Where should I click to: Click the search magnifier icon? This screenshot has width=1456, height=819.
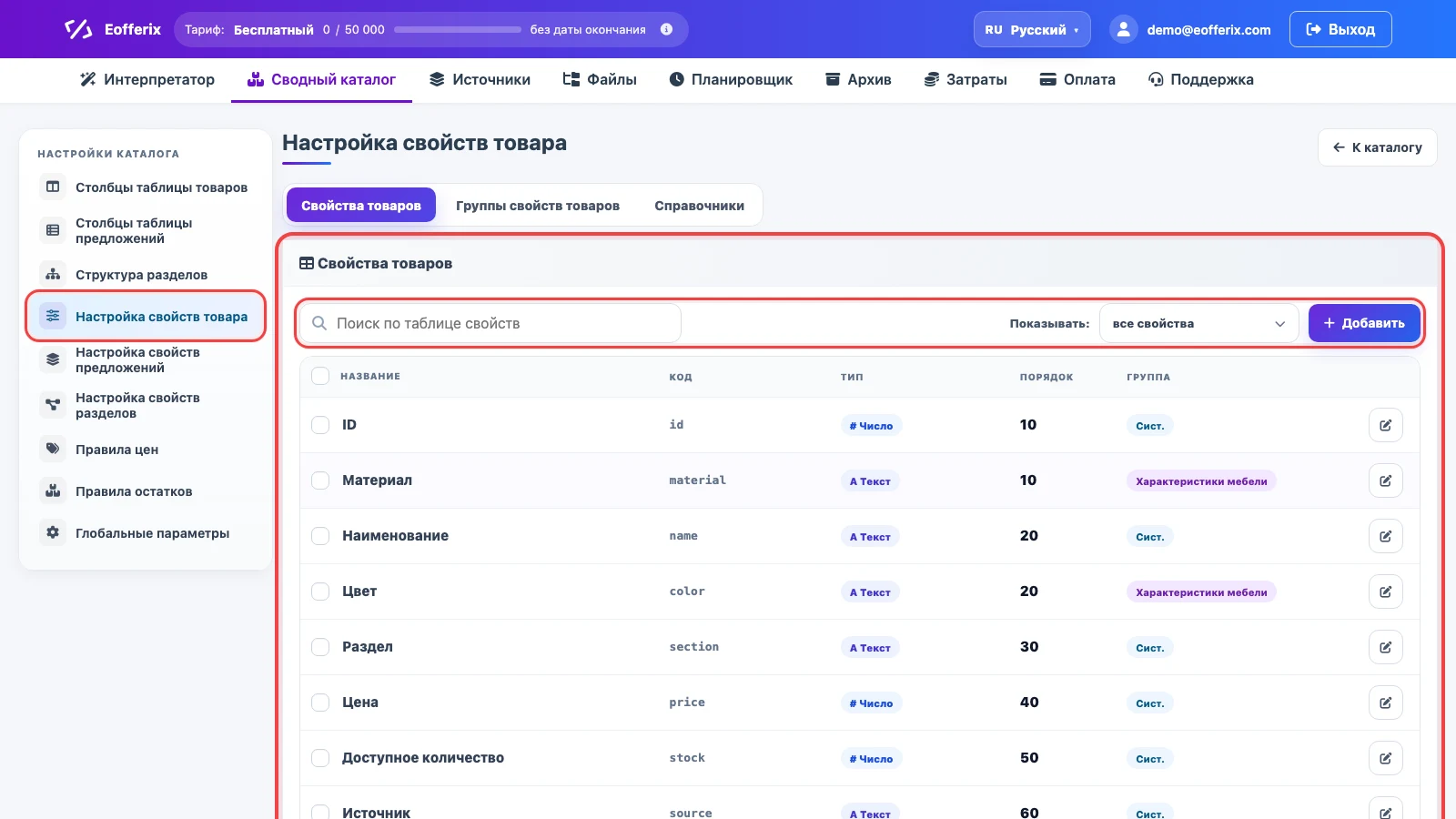319,323
